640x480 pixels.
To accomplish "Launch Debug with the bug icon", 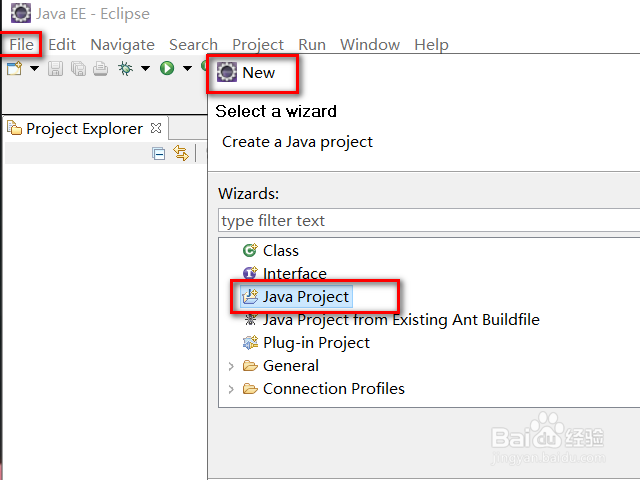I will click(126, 68).
